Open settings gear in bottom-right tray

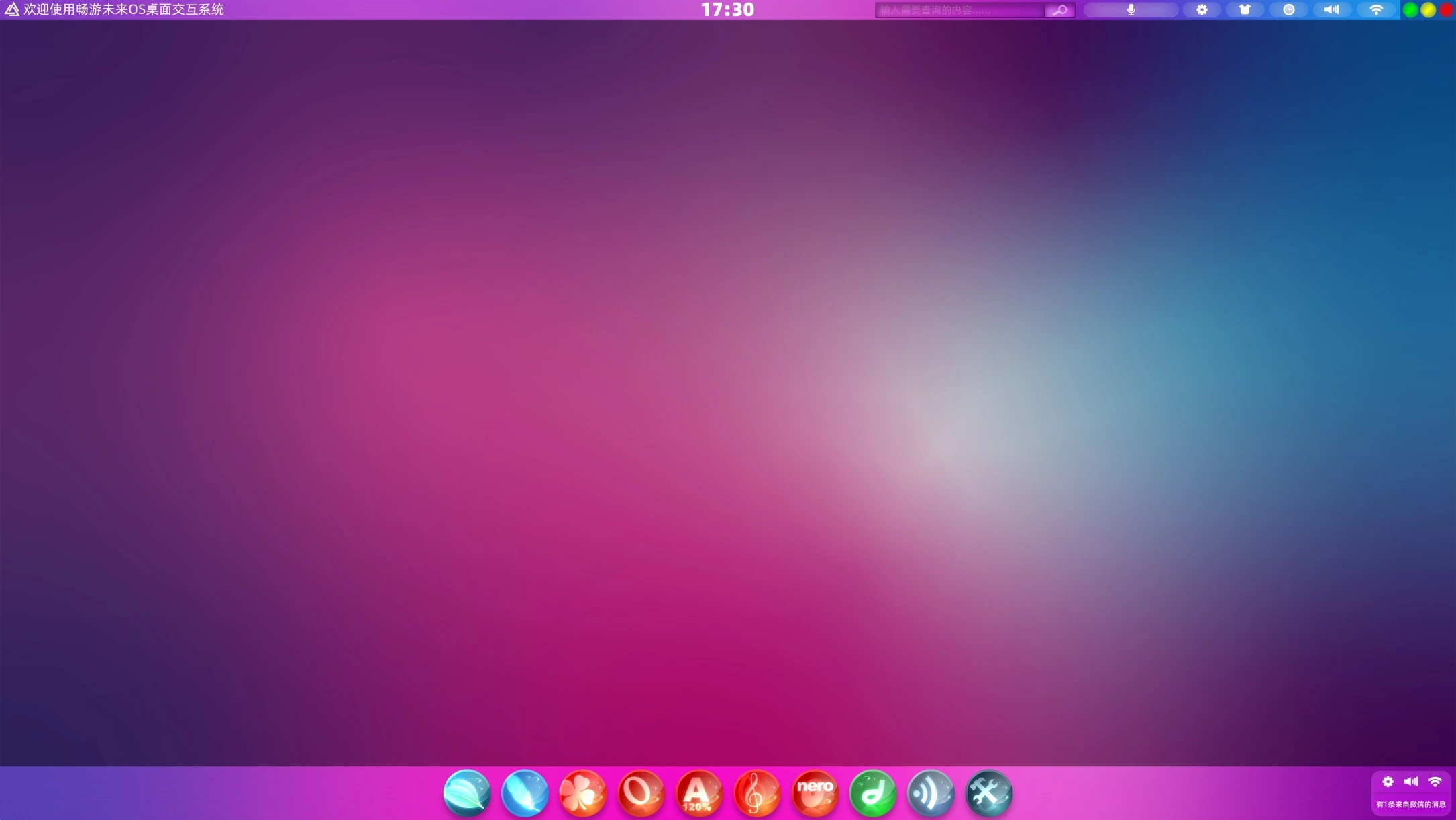[x=1388, y=782]
